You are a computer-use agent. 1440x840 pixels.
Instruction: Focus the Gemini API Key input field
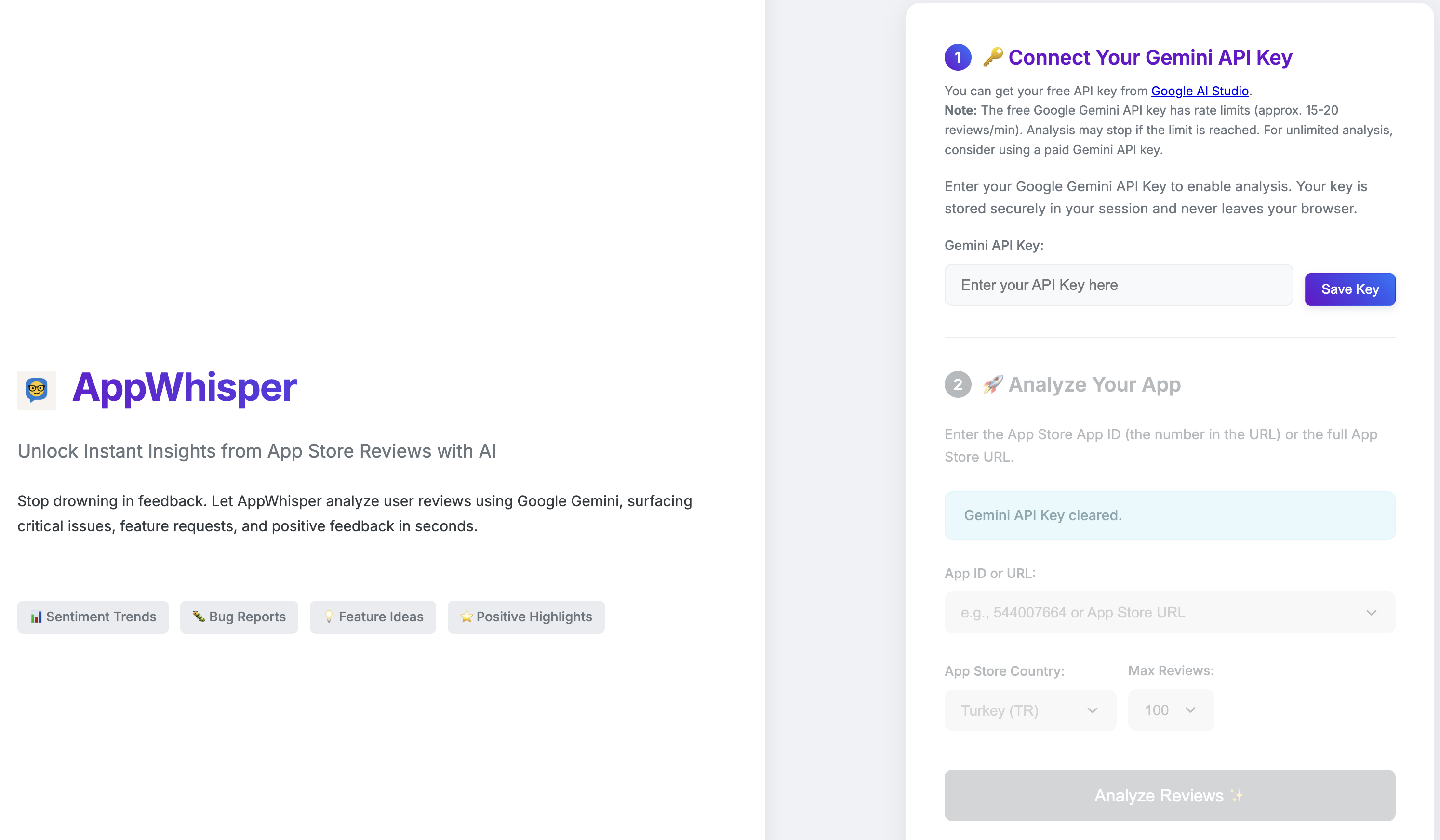pyautogui.click(x=1118, y=285)
